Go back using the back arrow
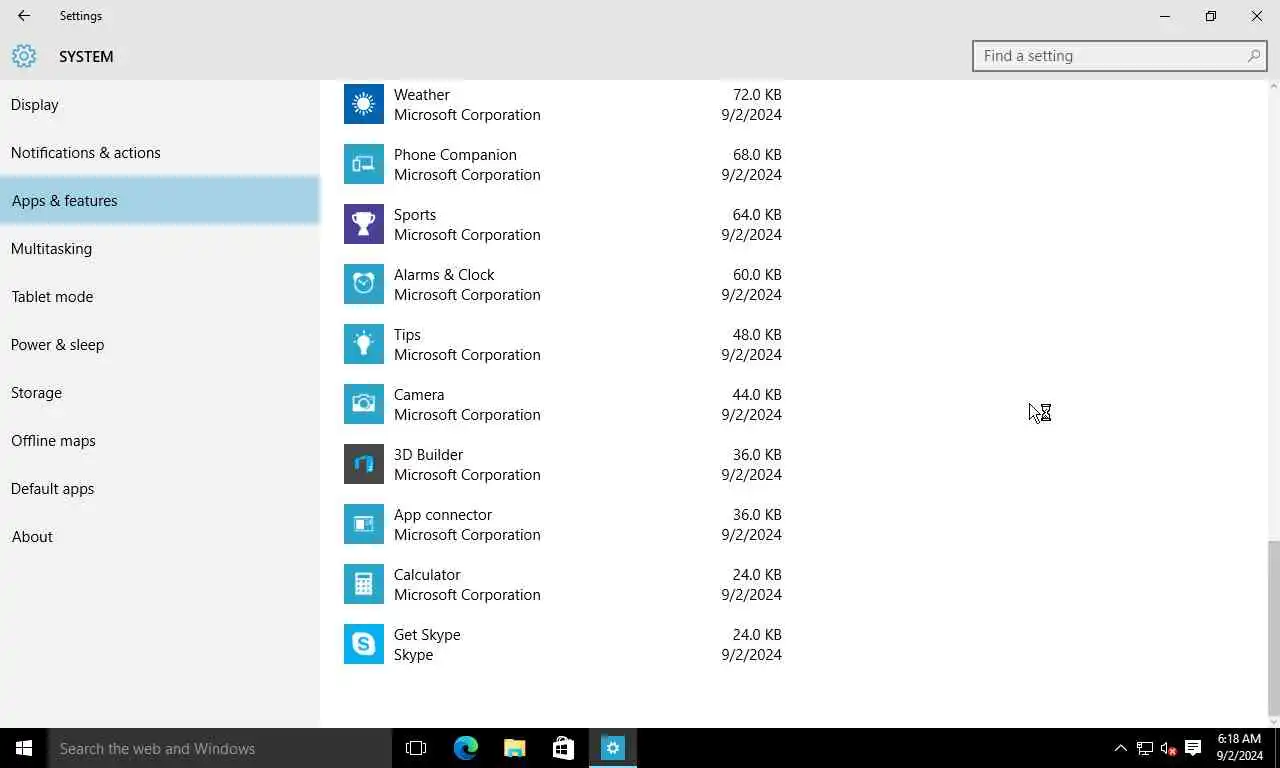Viewport: 1280px width, 768px height. coord(24,16)
